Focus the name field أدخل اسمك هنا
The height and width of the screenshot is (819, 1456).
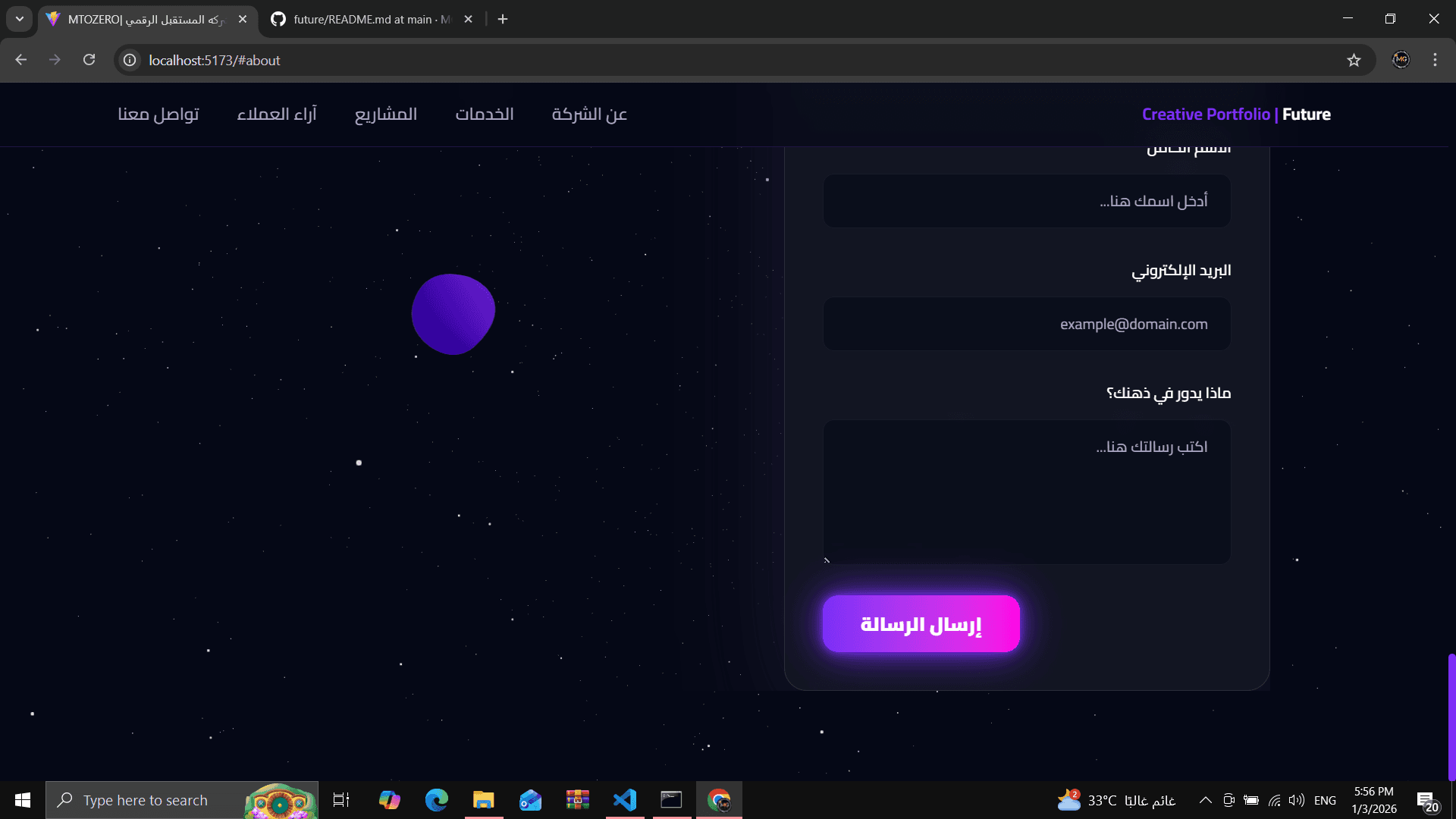(x=1027, y=201)
